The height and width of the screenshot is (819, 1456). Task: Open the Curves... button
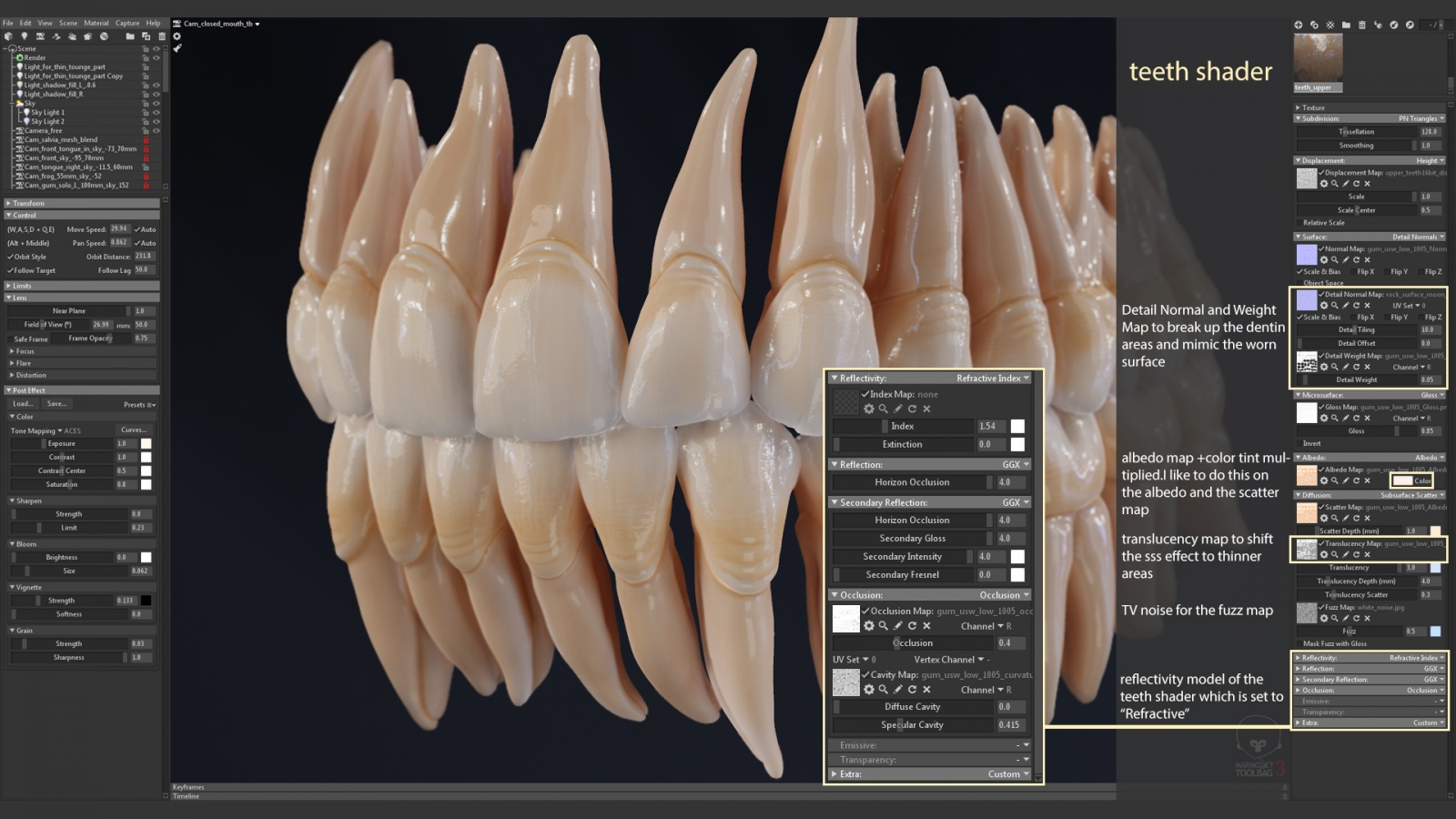134,430
